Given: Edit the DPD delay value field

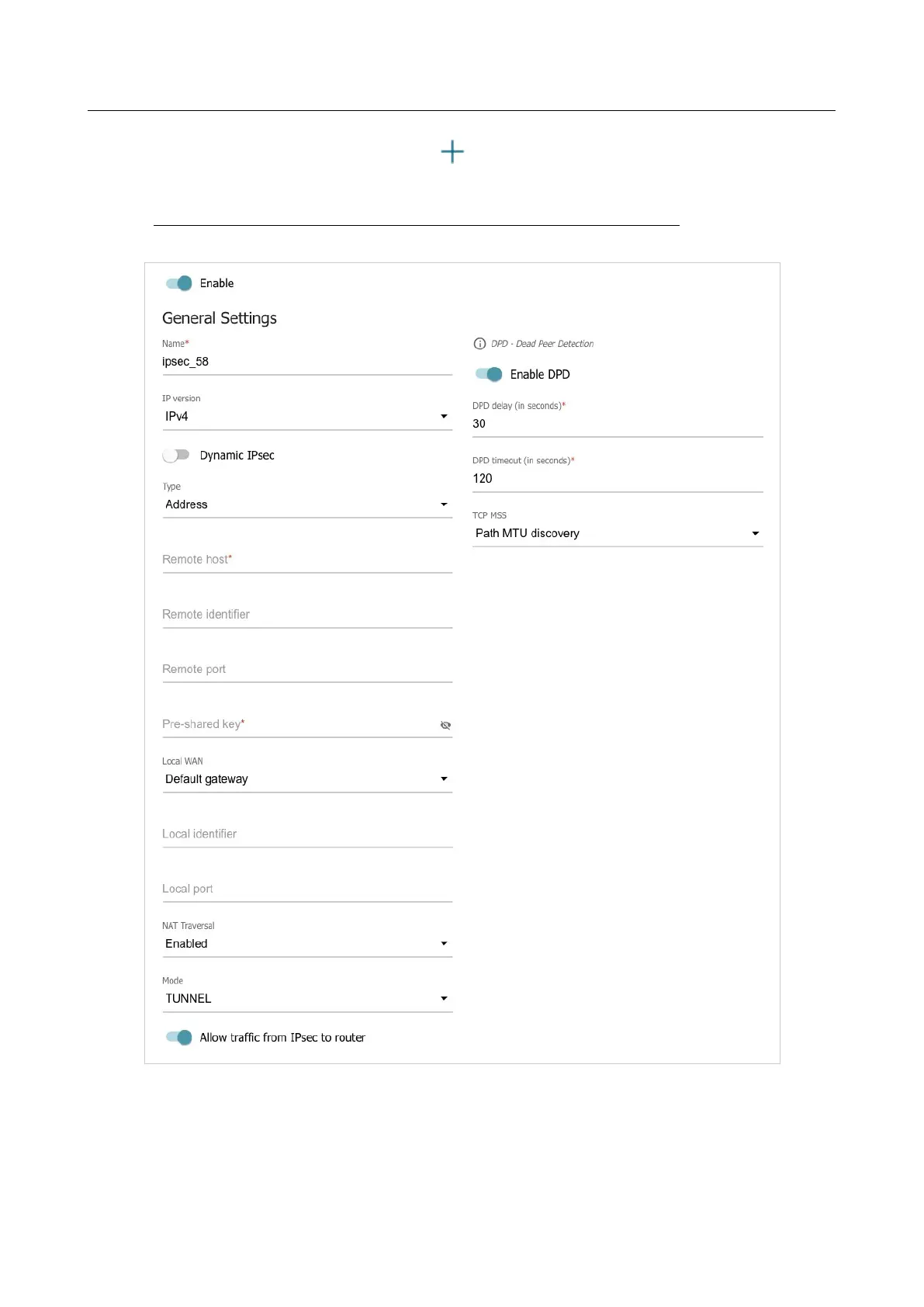Looking at the screenshot, I should tap(617, 424).
